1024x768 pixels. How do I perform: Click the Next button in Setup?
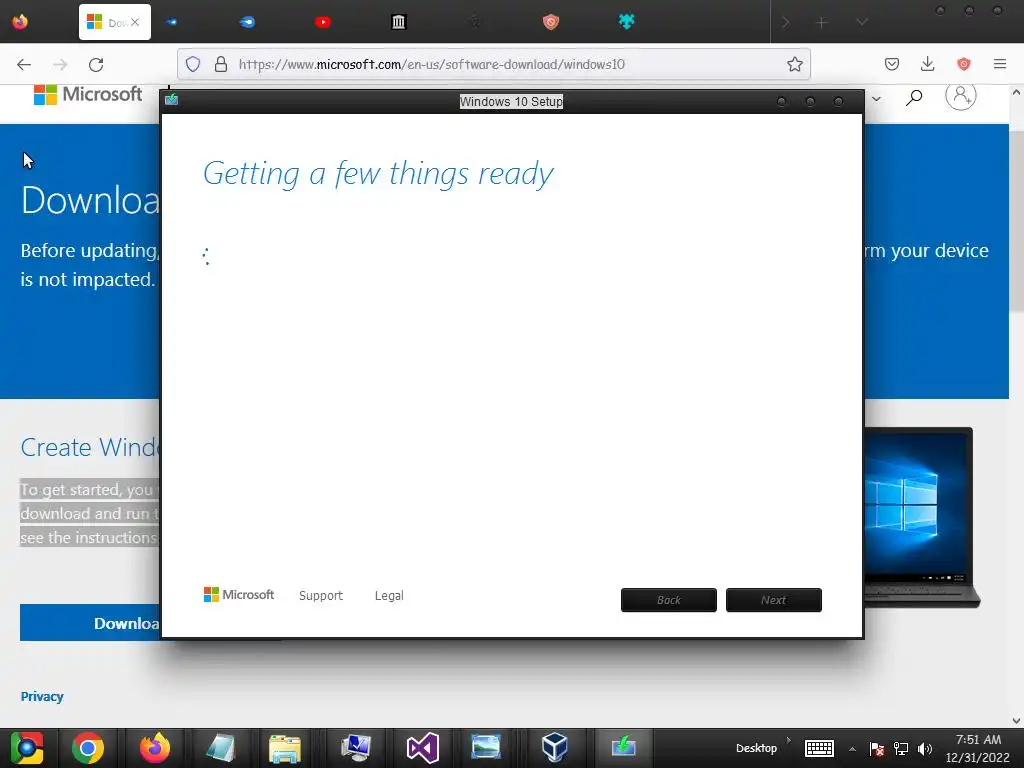click(773, 600)
